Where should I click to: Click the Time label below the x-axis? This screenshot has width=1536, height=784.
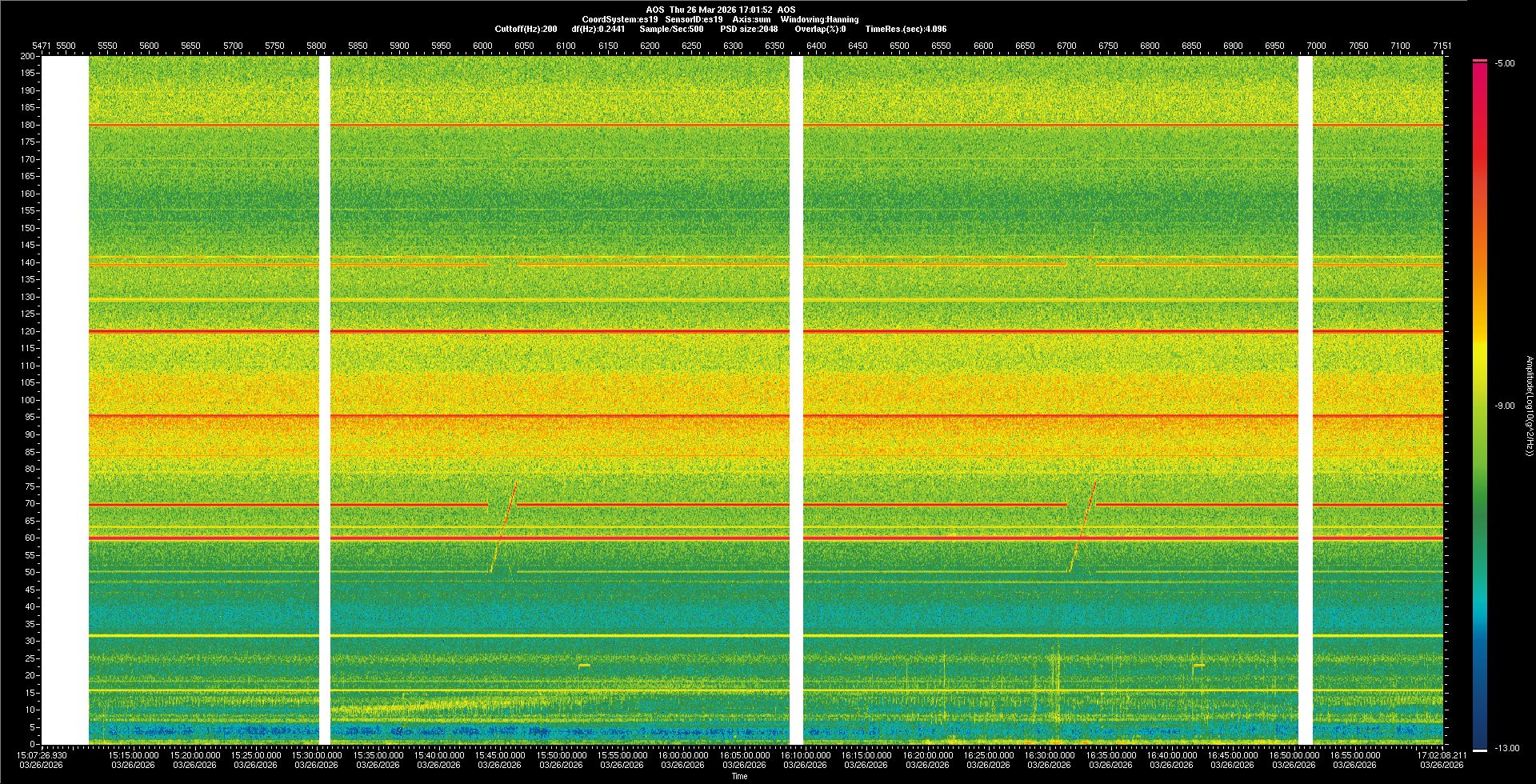point(739,776)
